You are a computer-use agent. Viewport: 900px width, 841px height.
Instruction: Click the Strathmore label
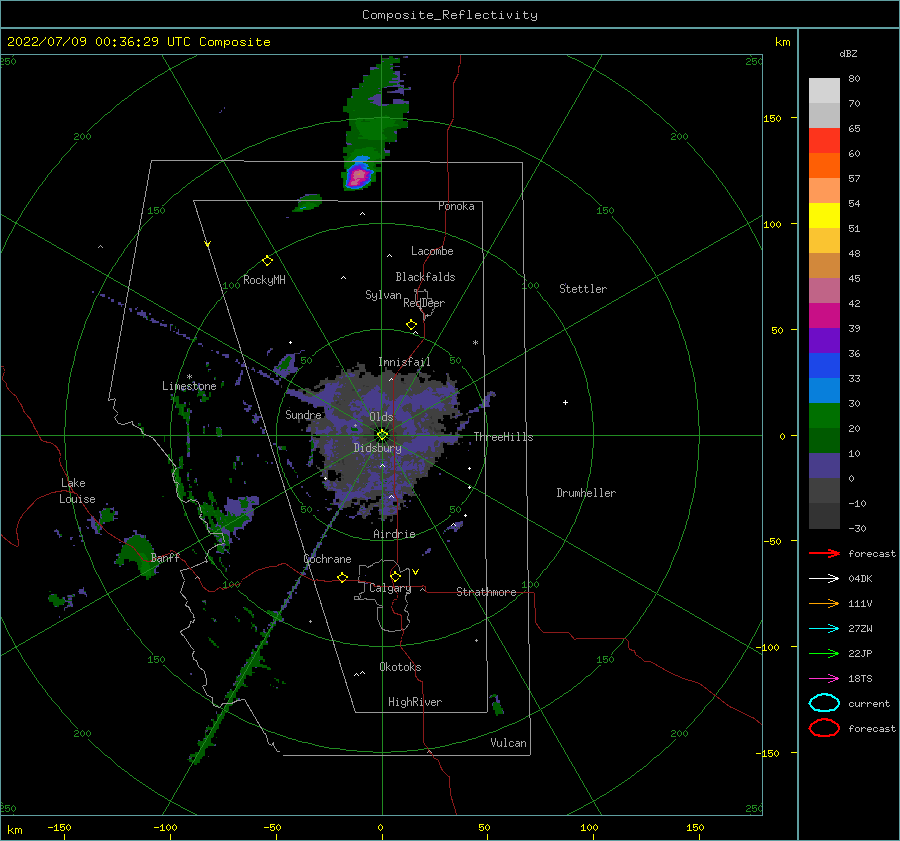tap(486, 592)
